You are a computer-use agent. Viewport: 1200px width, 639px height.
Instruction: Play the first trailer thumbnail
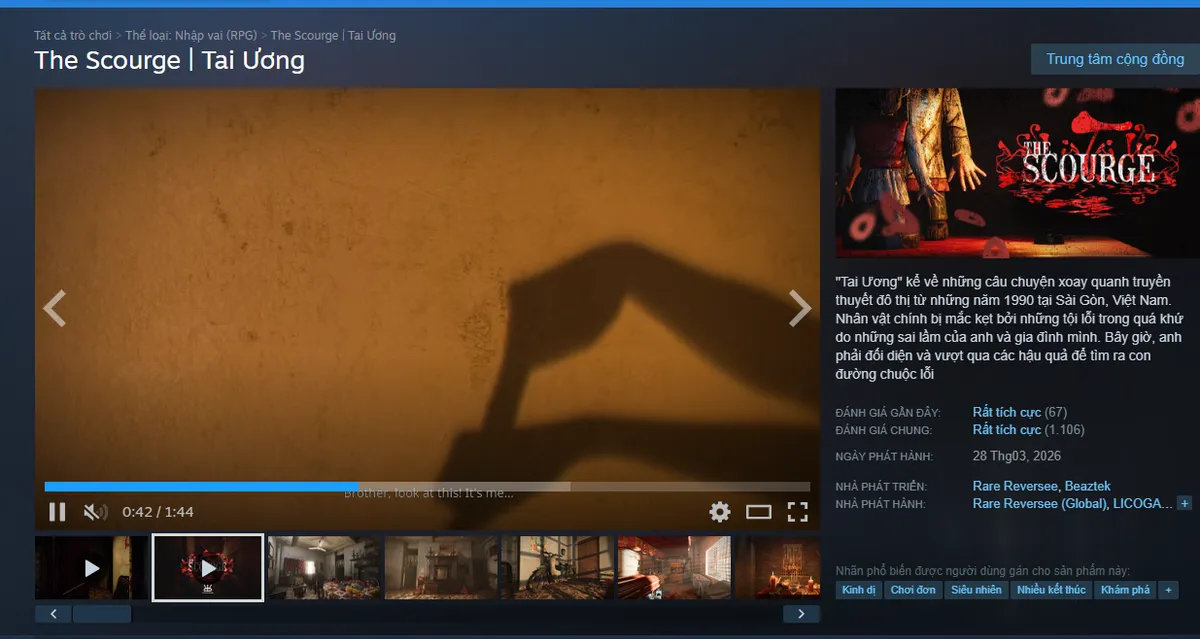click(x=91, y=568)
